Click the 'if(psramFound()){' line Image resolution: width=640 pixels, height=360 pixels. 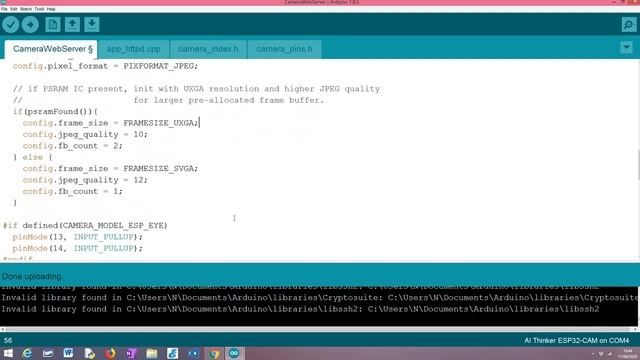(x=55, y=111)
